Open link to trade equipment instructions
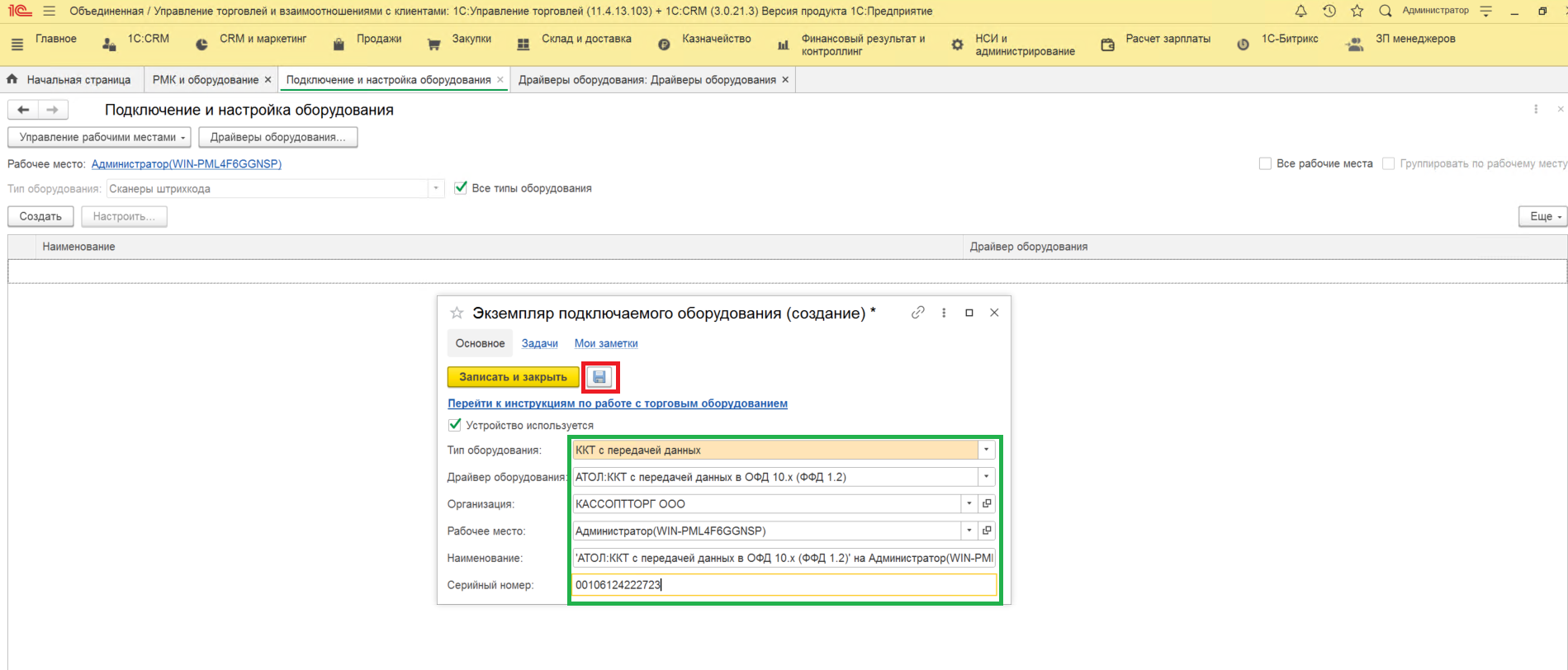 [x=617, y=403]
